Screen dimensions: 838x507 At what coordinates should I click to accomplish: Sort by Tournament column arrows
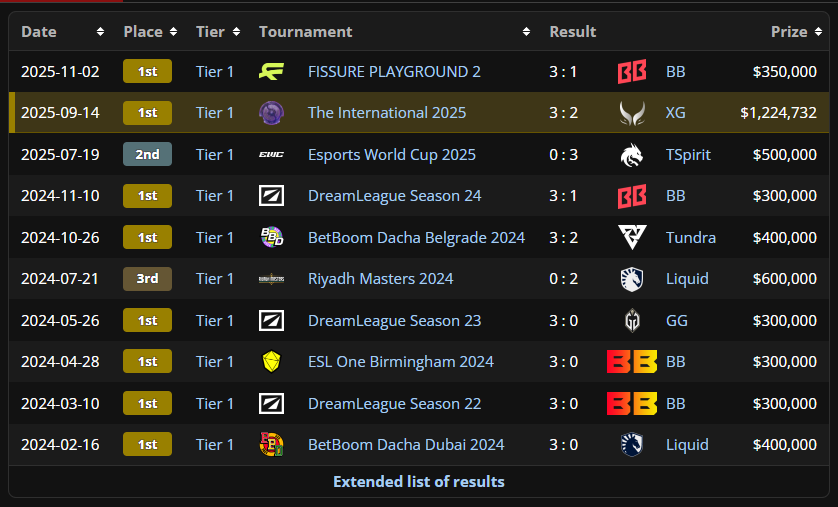[x=526, y=32]
